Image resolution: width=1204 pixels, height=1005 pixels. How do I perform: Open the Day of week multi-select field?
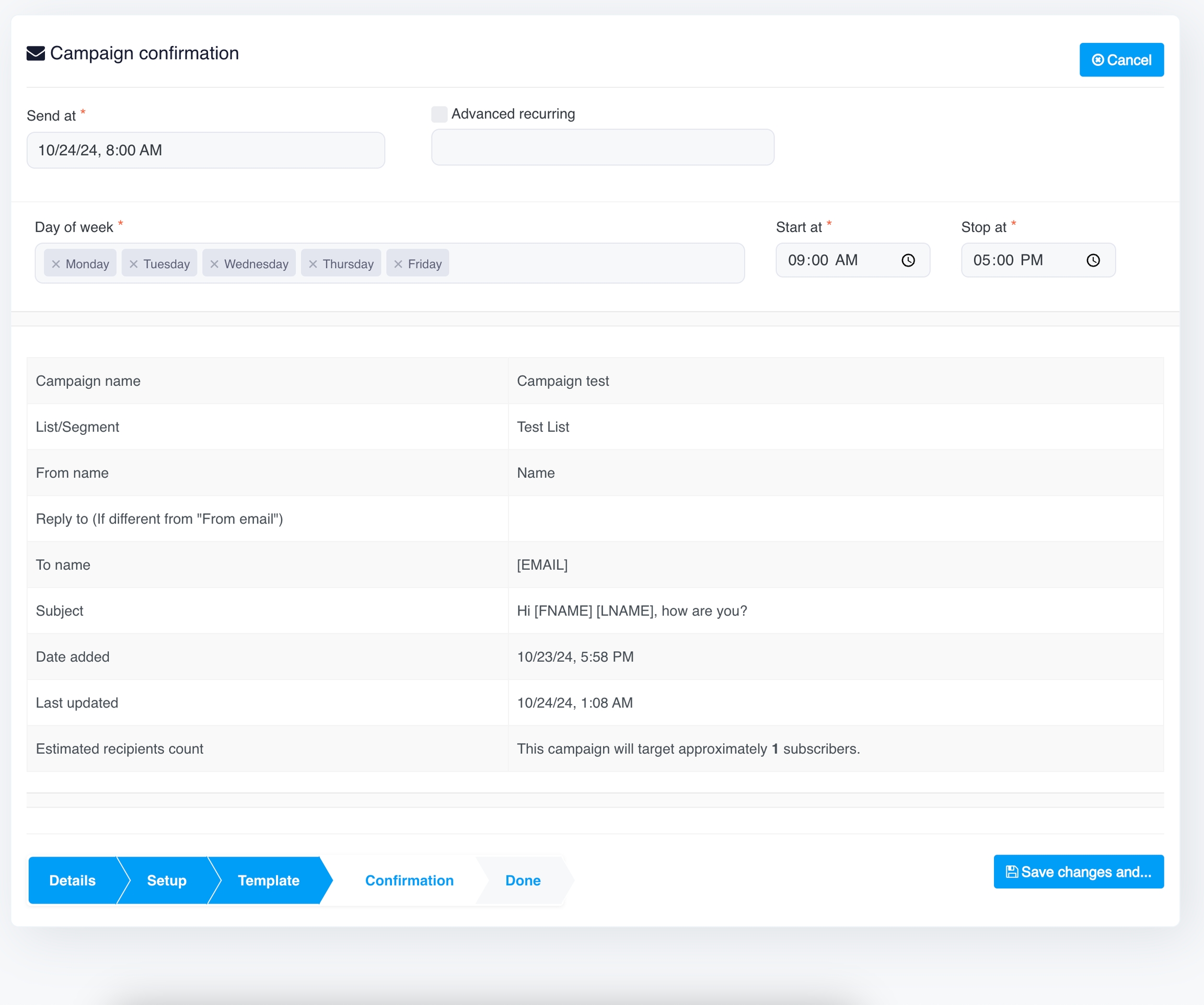click(x=596, y=264)
